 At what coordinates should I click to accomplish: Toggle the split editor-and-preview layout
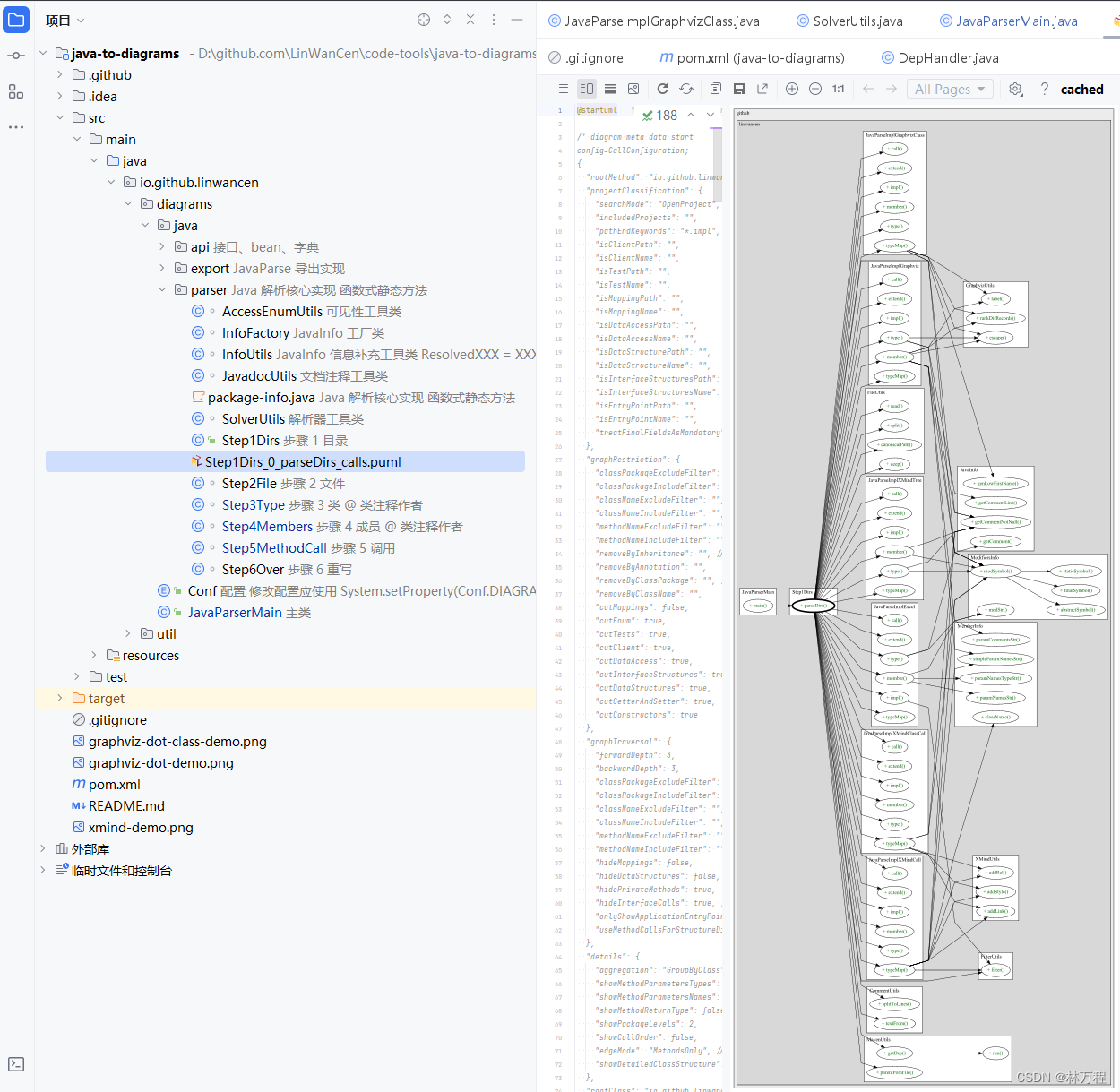tap(587, 89)
